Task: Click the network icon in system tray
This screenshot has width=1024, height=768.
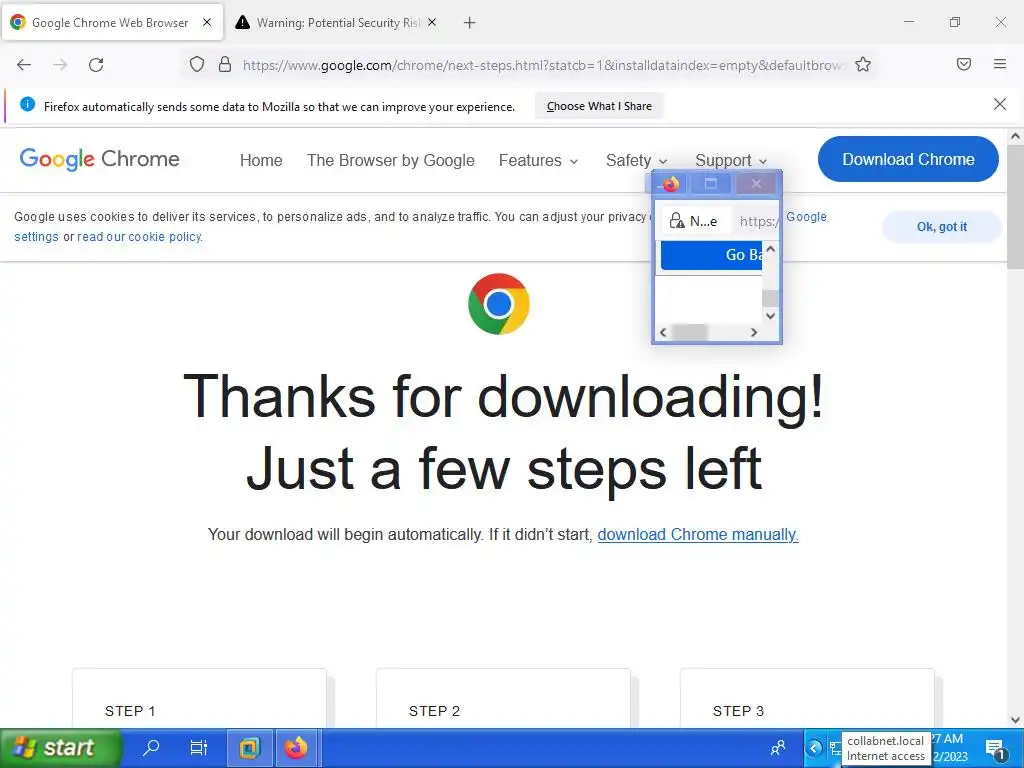Action: point(835,748)
